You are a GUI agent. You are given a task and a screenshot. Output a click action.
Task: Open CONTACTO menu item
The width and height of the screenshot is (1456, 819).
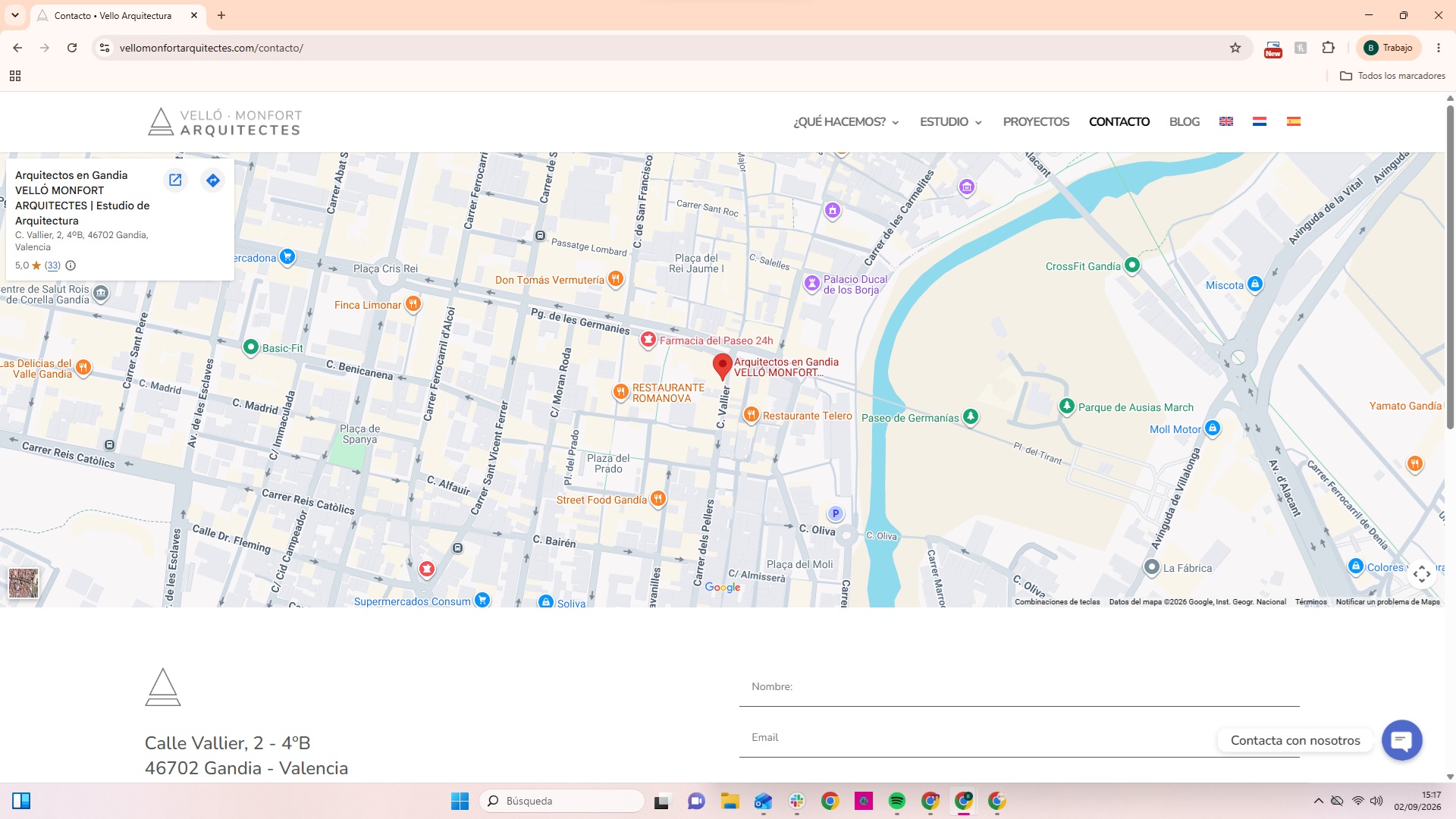pos(1119,121)
